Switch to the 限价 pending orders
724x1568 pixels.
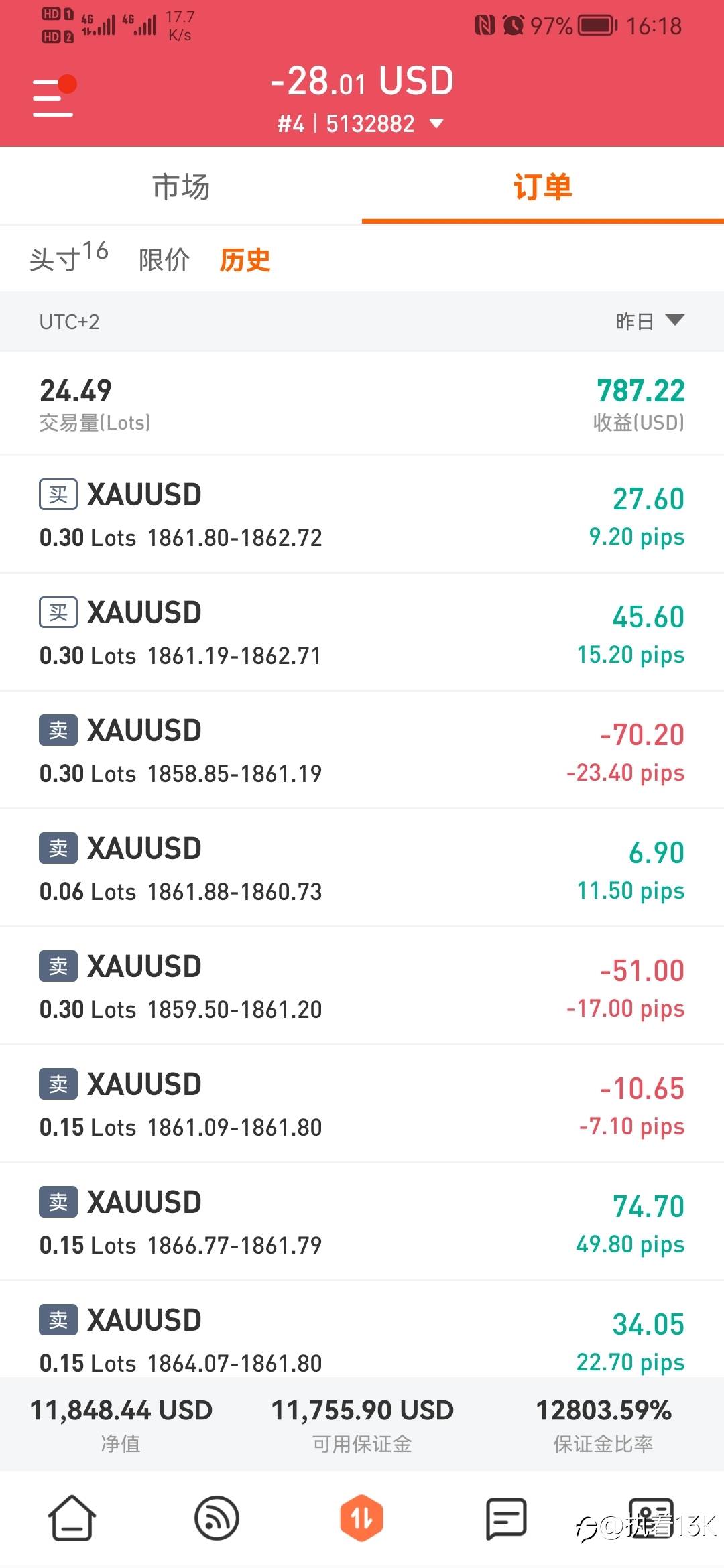(x=164, y=260)
